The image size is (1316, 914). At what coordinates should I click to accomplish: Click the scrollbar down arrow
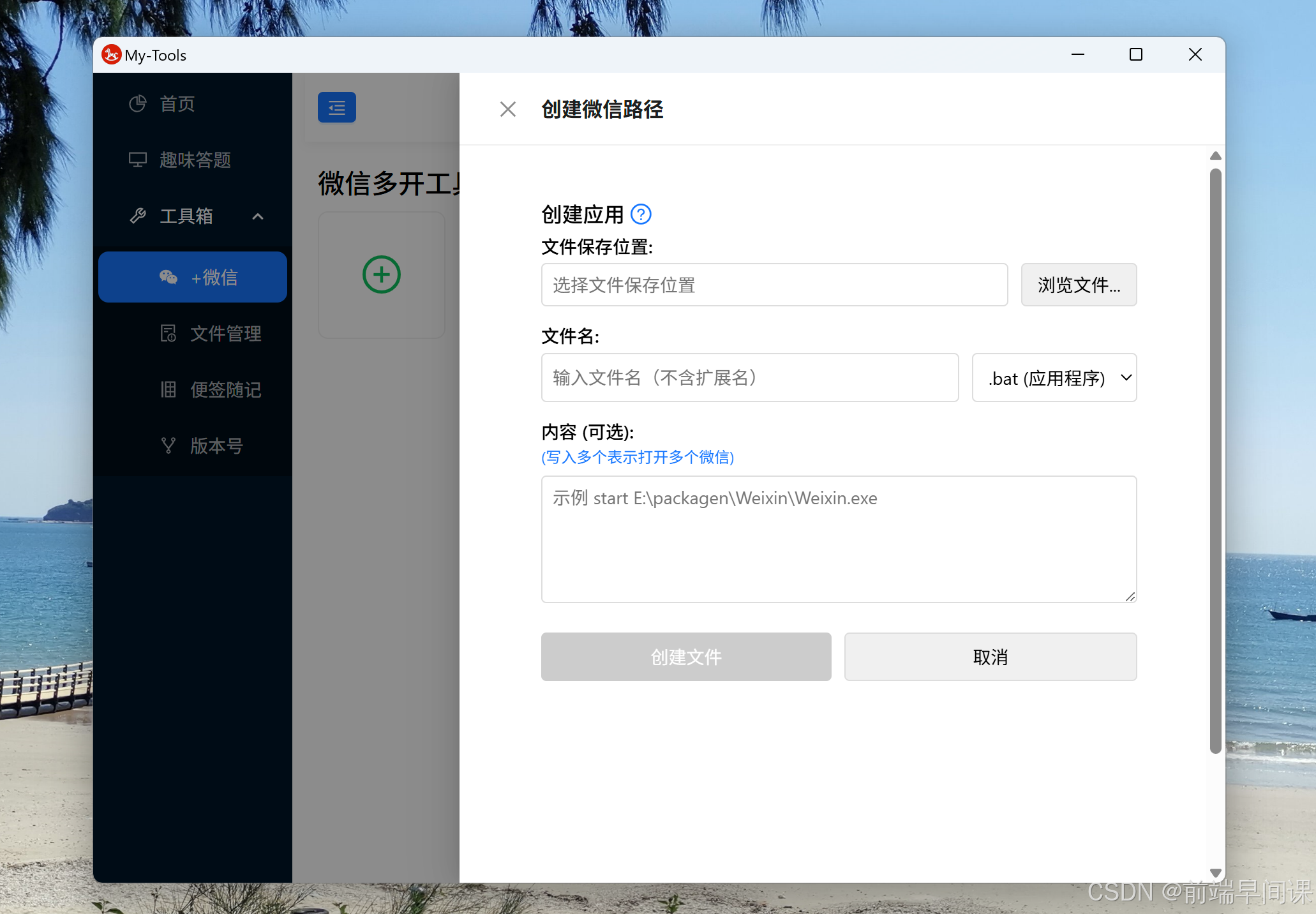click(1216, 873)
